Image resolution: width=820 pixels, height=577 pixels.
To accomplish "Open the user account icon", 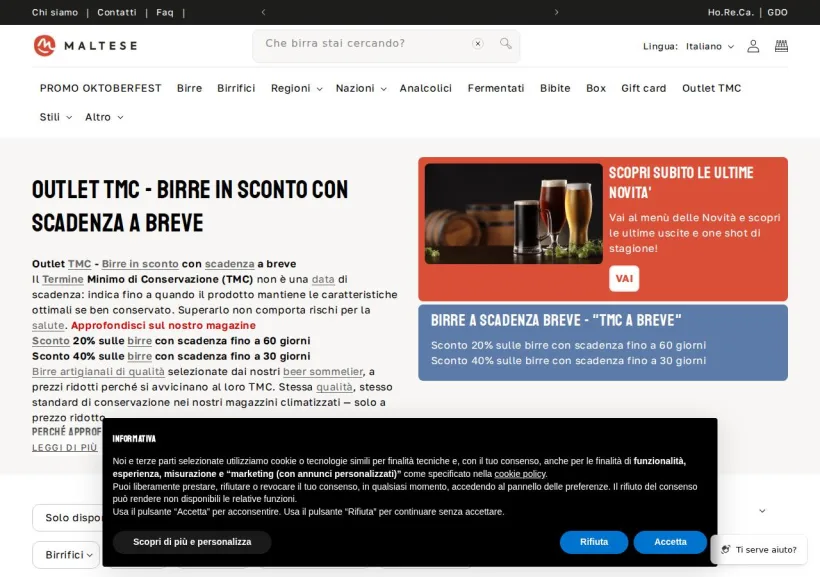I will (753, 46).
